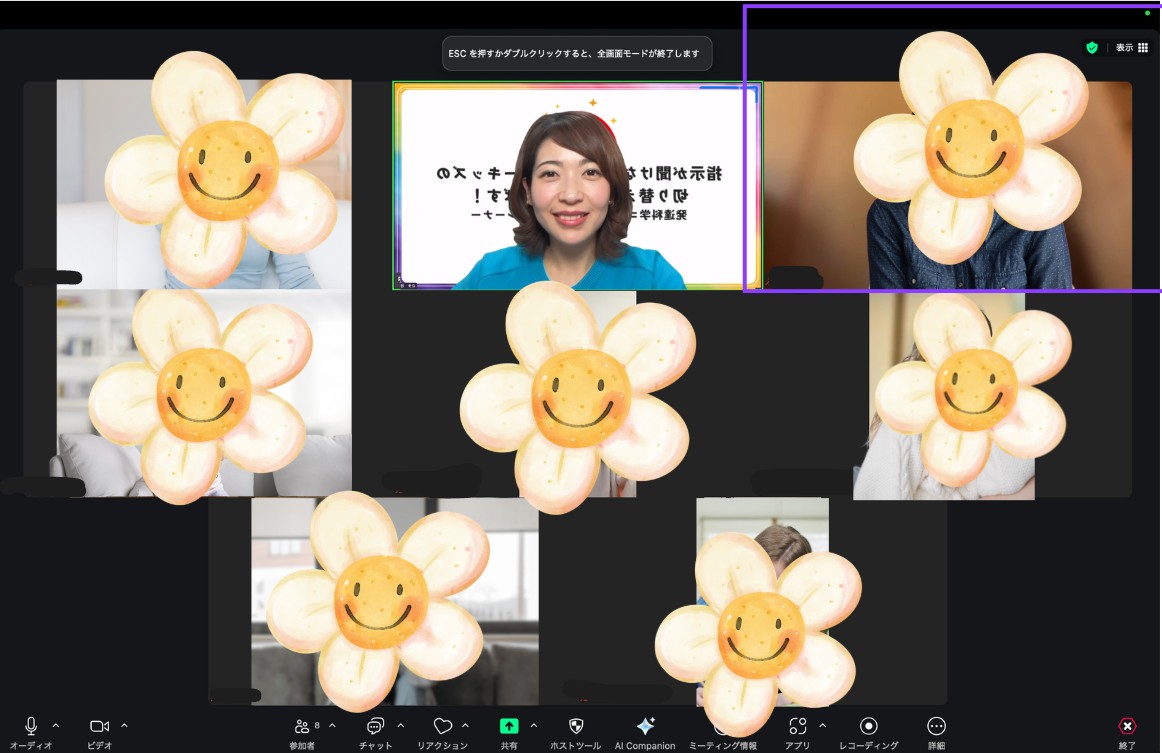Expand the reactions chevron beside リアクション
1162x753 pixels.
click(x=465, y=725)
